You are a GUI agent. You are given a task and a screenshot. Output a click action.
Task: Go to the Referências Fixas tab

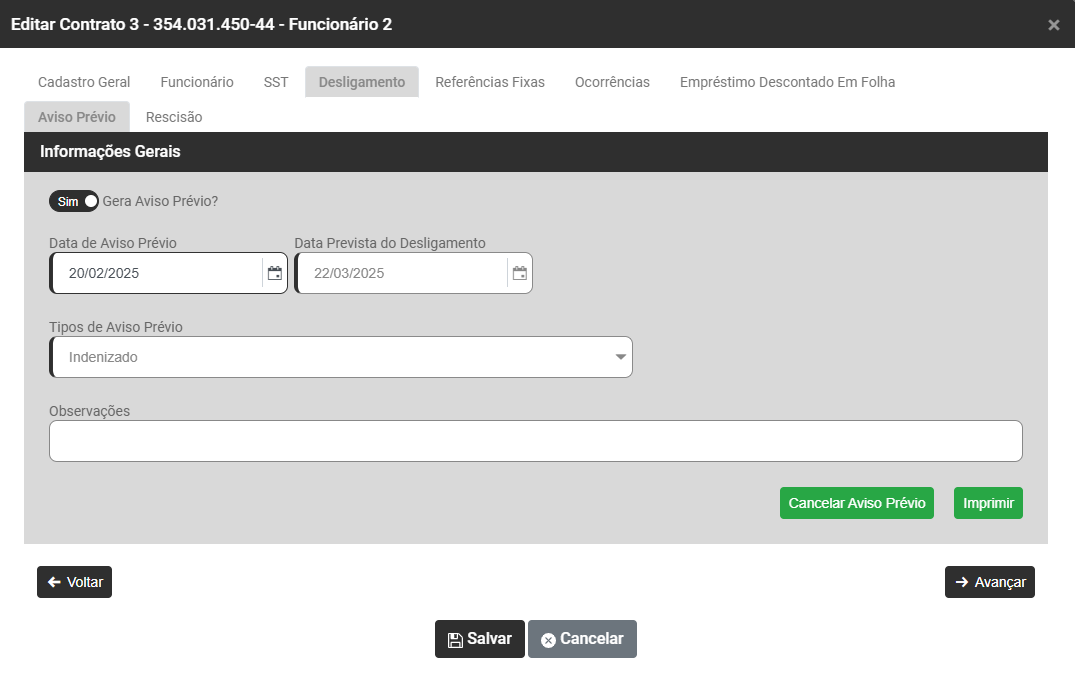point(490,82)
